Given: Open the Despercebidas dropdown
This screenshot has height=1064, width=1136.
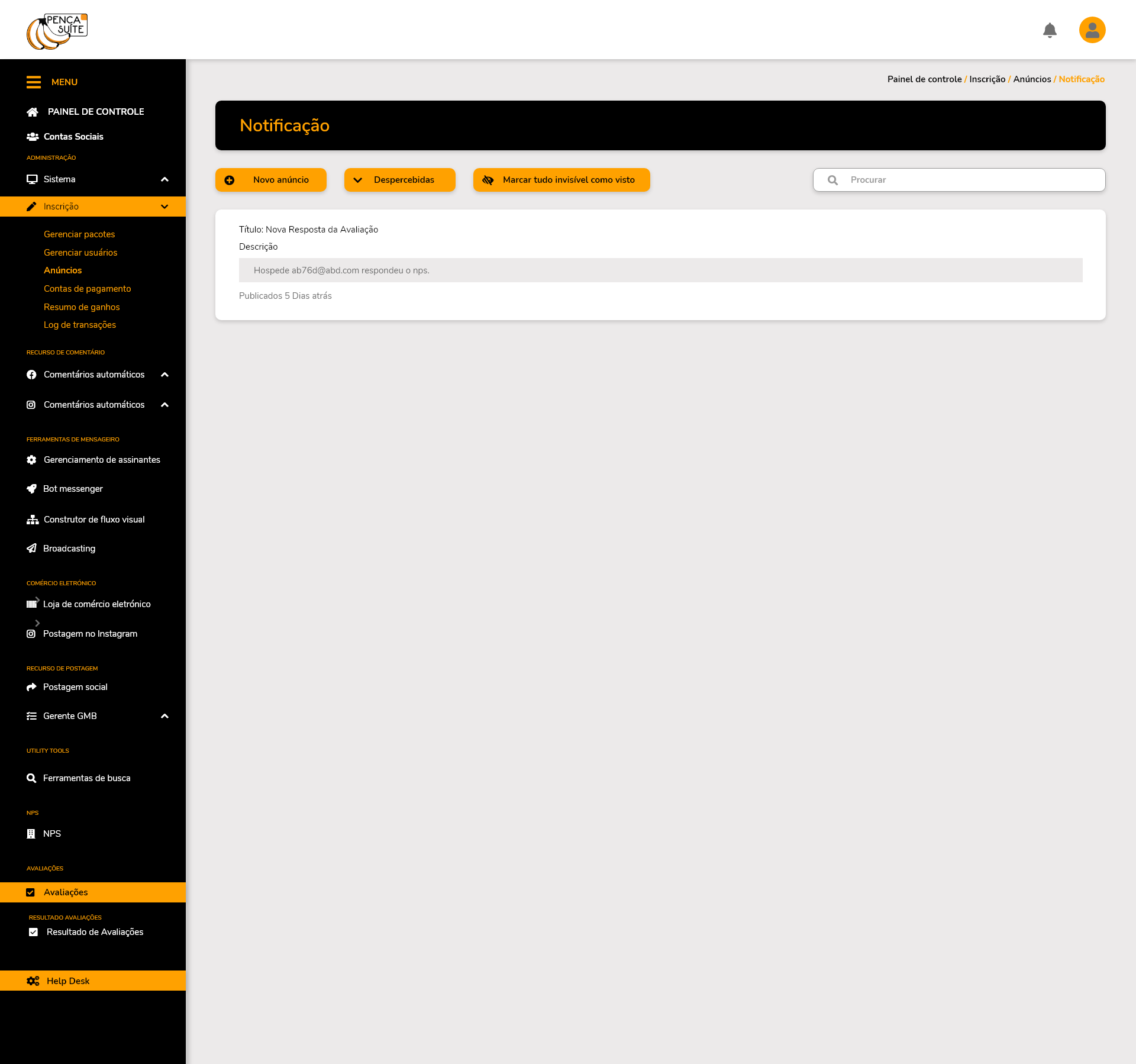Looking at the screenshot, I should coord(399,180).
